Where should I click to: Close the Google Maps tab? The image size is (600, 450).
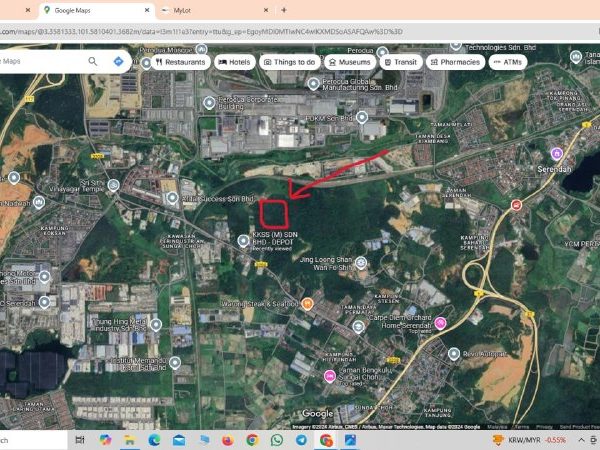pyautogui.click(x=147, y=10)
